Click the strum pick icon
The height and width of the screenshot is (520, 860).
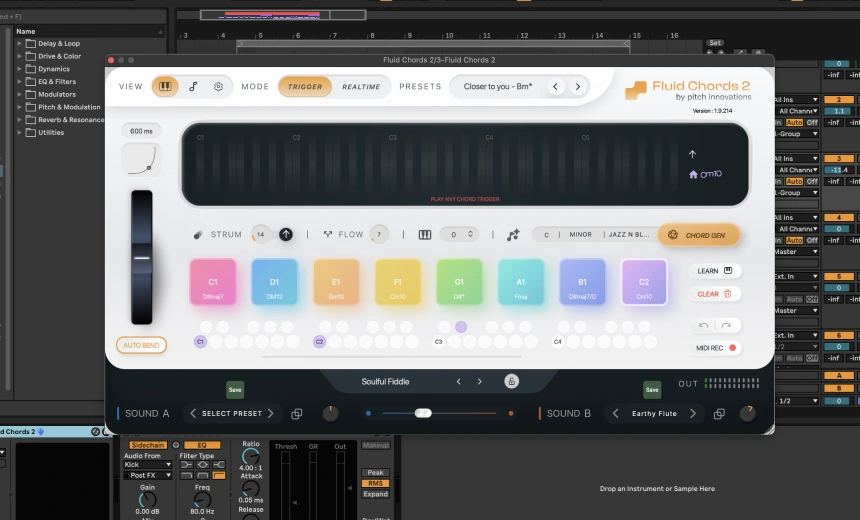coord(198,235)
